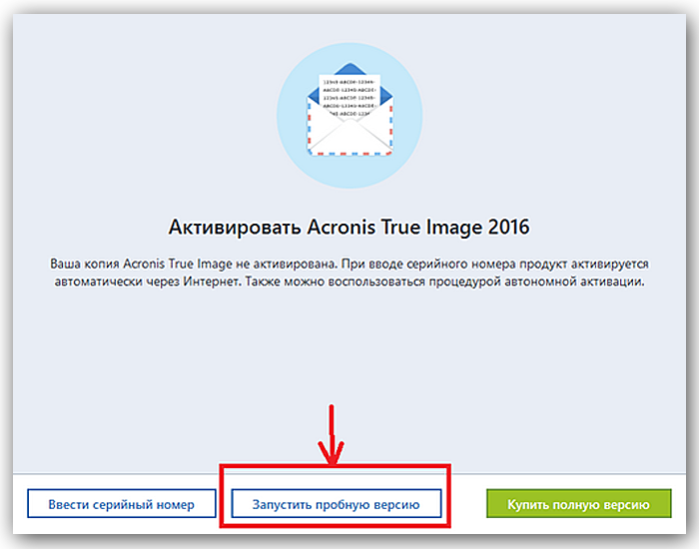Click envelope's red-blue striped bottom edge
This screenshot has height=549, width=699.
point(350,153)
